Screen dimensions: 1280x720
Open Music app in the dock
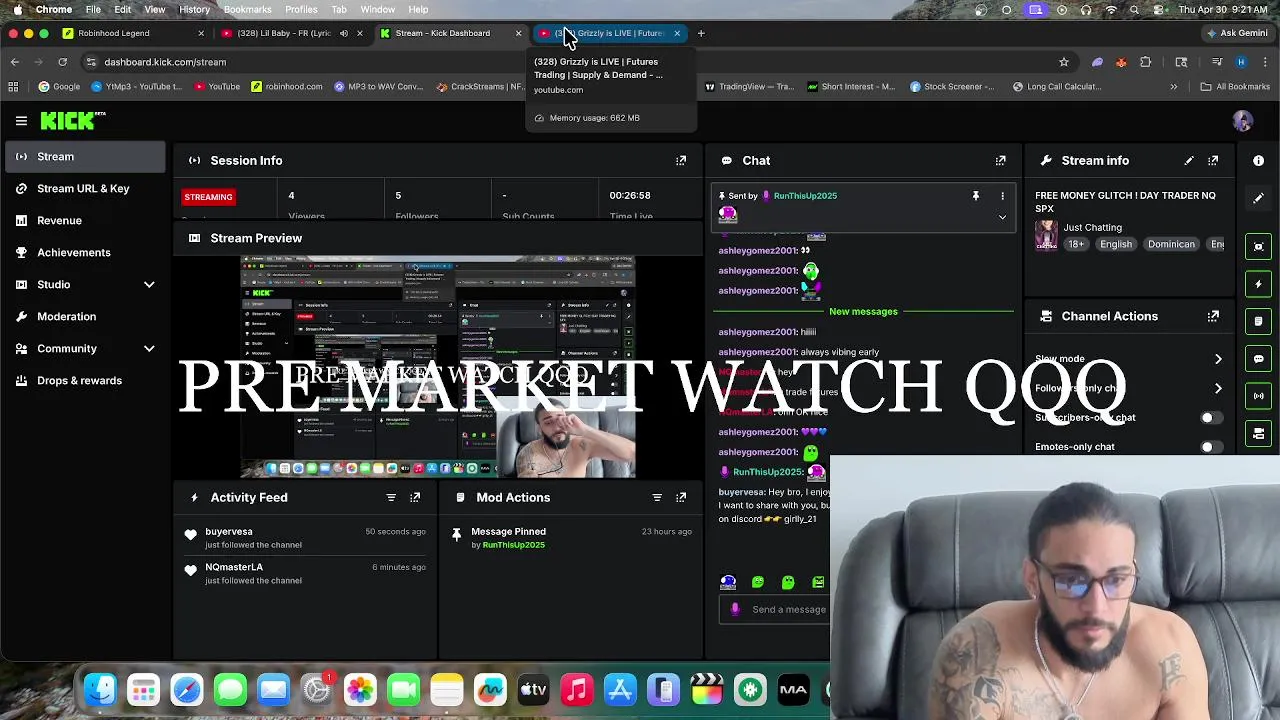point(577,689)
